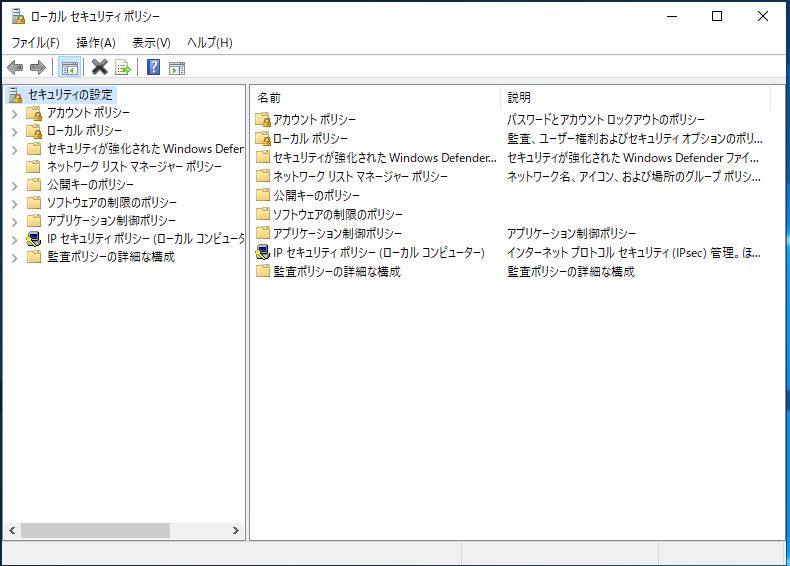Open the ヘルプ(H) menu
Viewport: 790px width, 566px height.
click(x=209, y=42)
